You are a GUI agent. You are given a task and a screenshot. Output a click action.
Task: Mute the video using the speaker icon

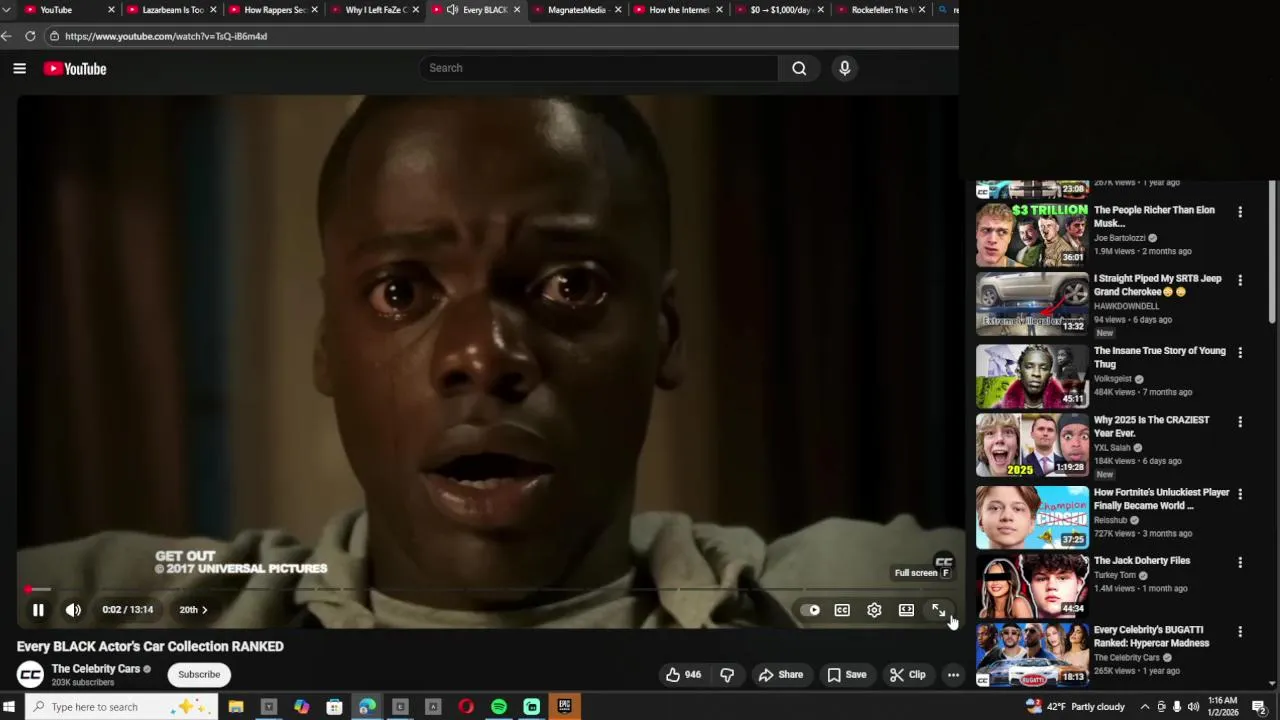click(73, 610)
